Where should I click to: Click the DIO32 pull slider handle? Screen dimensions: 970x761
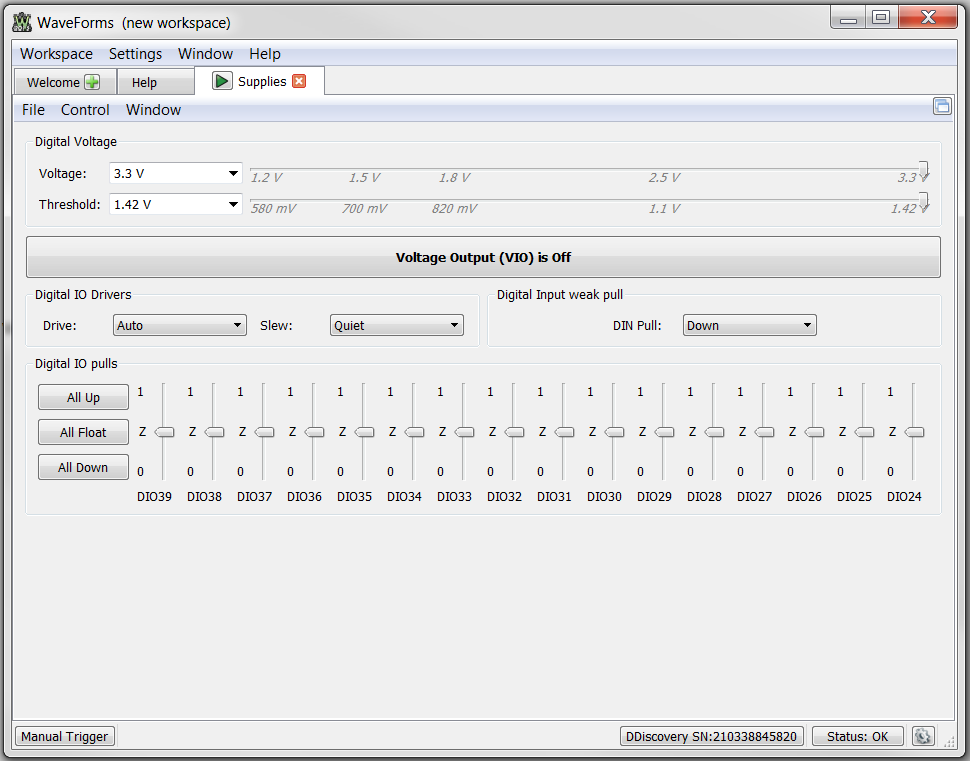coord(514,432)
